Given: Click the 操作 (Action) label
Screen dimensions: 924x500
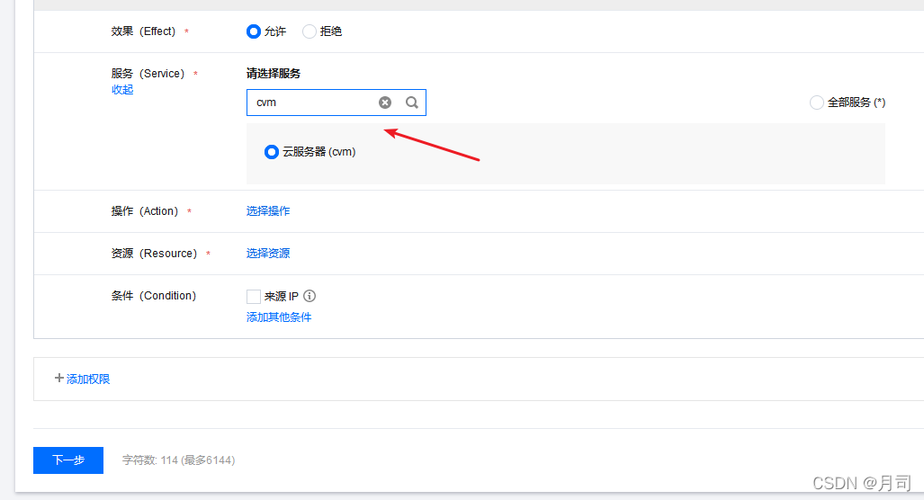Looking at the screenshot, I should [x=145, y=211].
